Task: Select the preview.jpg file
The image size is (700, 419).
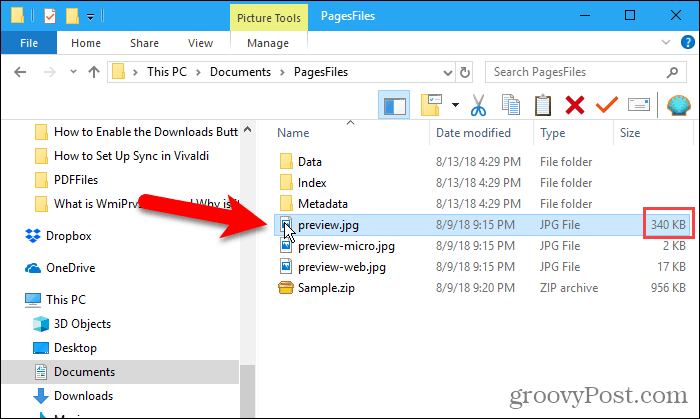Action: 483,224
